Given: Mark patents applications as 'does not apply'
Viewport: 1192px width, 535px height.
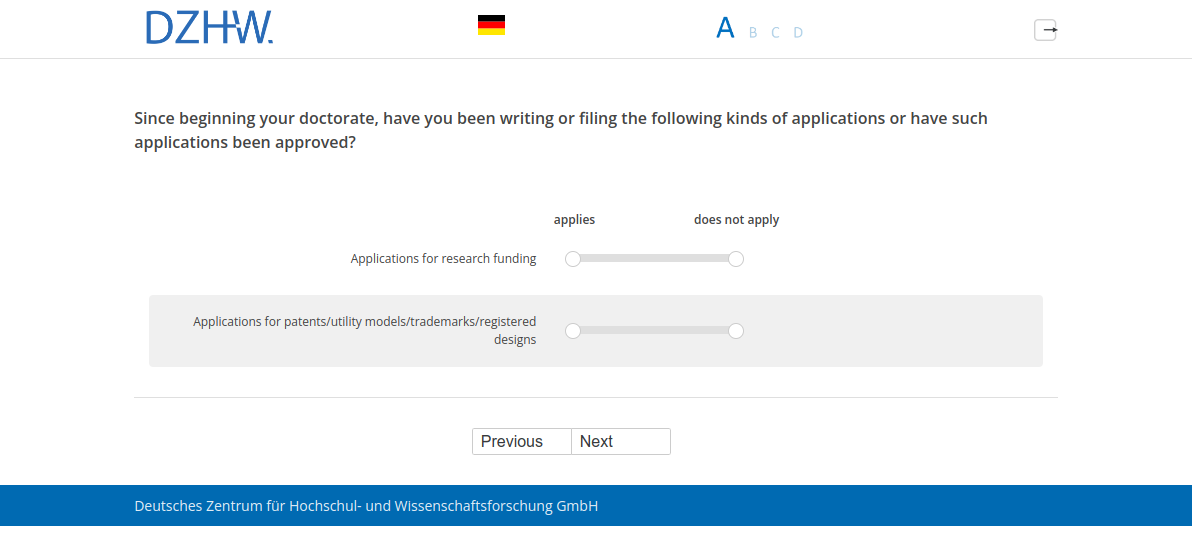Looking at the screenshot, I should pyautogui.click(x=736, y=331).
